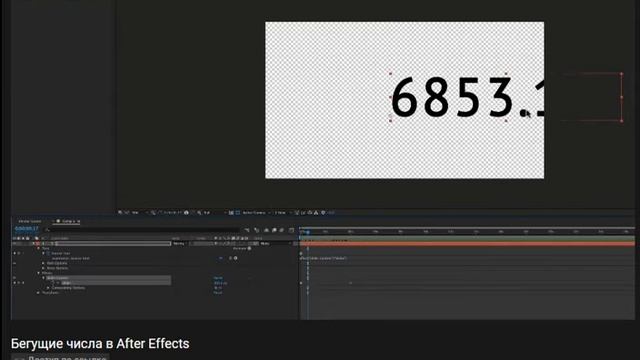Viewport: 640px width, 360px height.
Task: Switch to the Render Queue tab
Action: 30,221
